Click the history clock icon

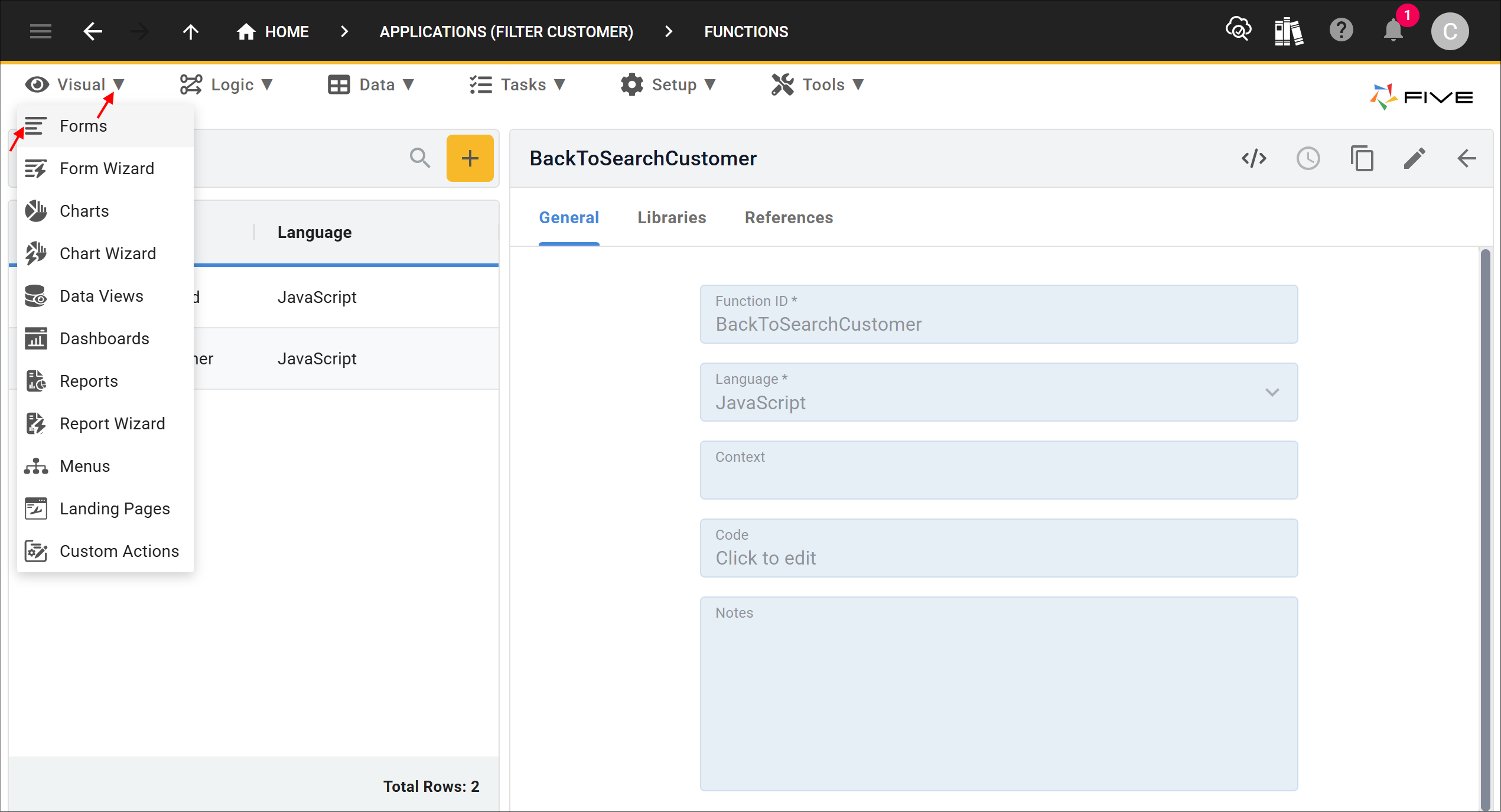click(1308, 158)
